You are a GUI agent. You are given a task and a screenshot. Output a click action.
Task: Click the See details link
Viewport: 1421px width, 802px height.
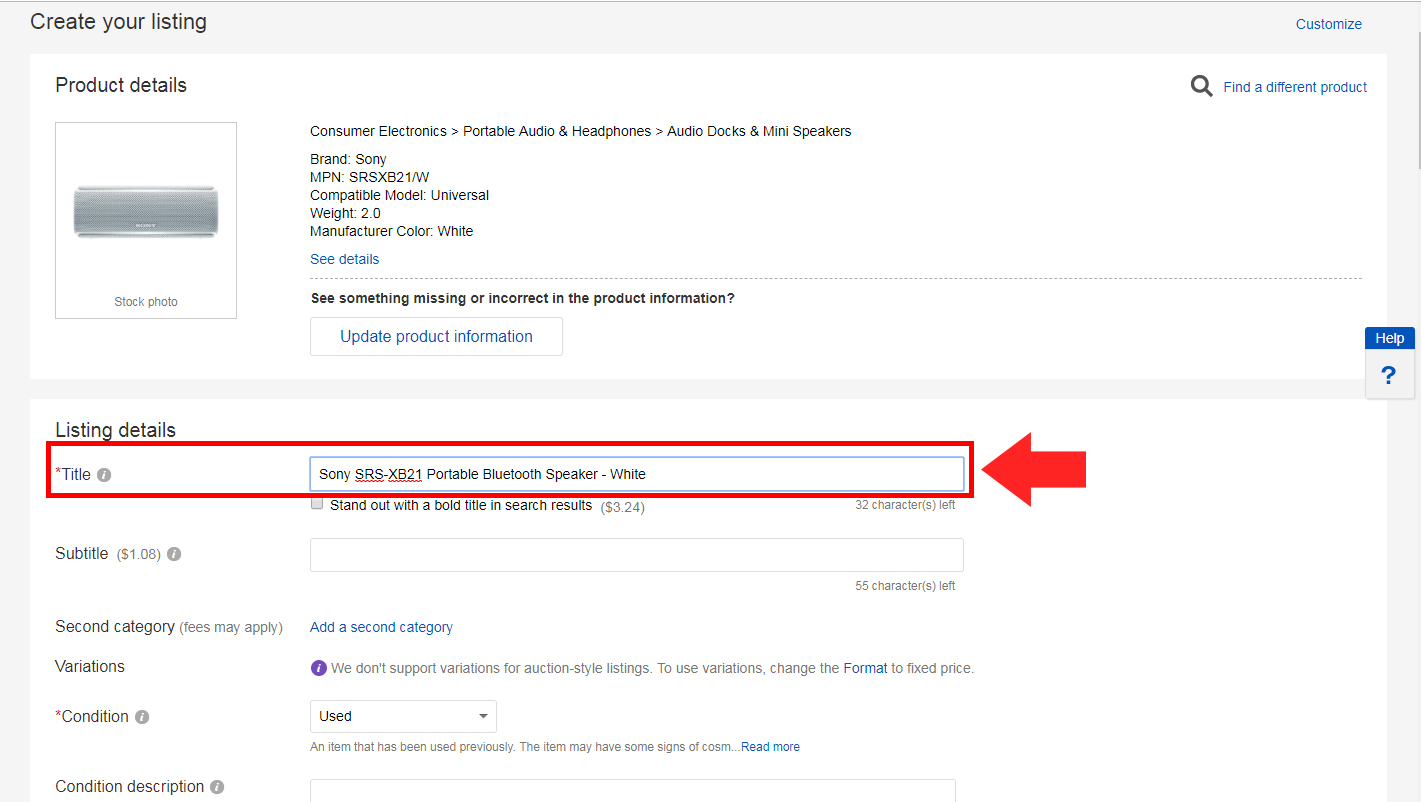[x=344, y=259]
